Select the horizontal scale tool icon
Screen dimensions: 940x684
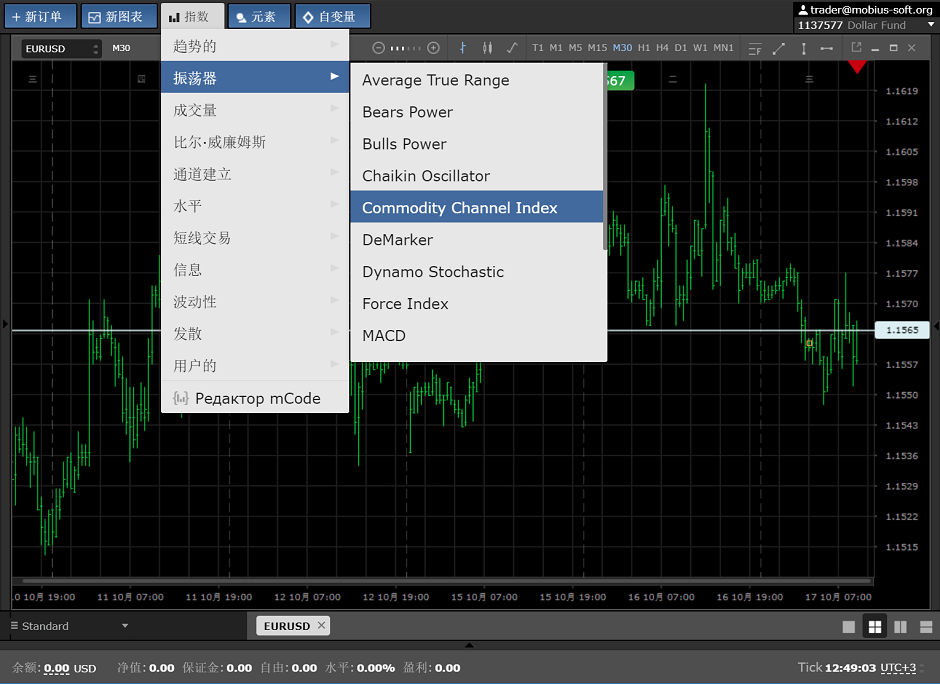coord(827,49)
